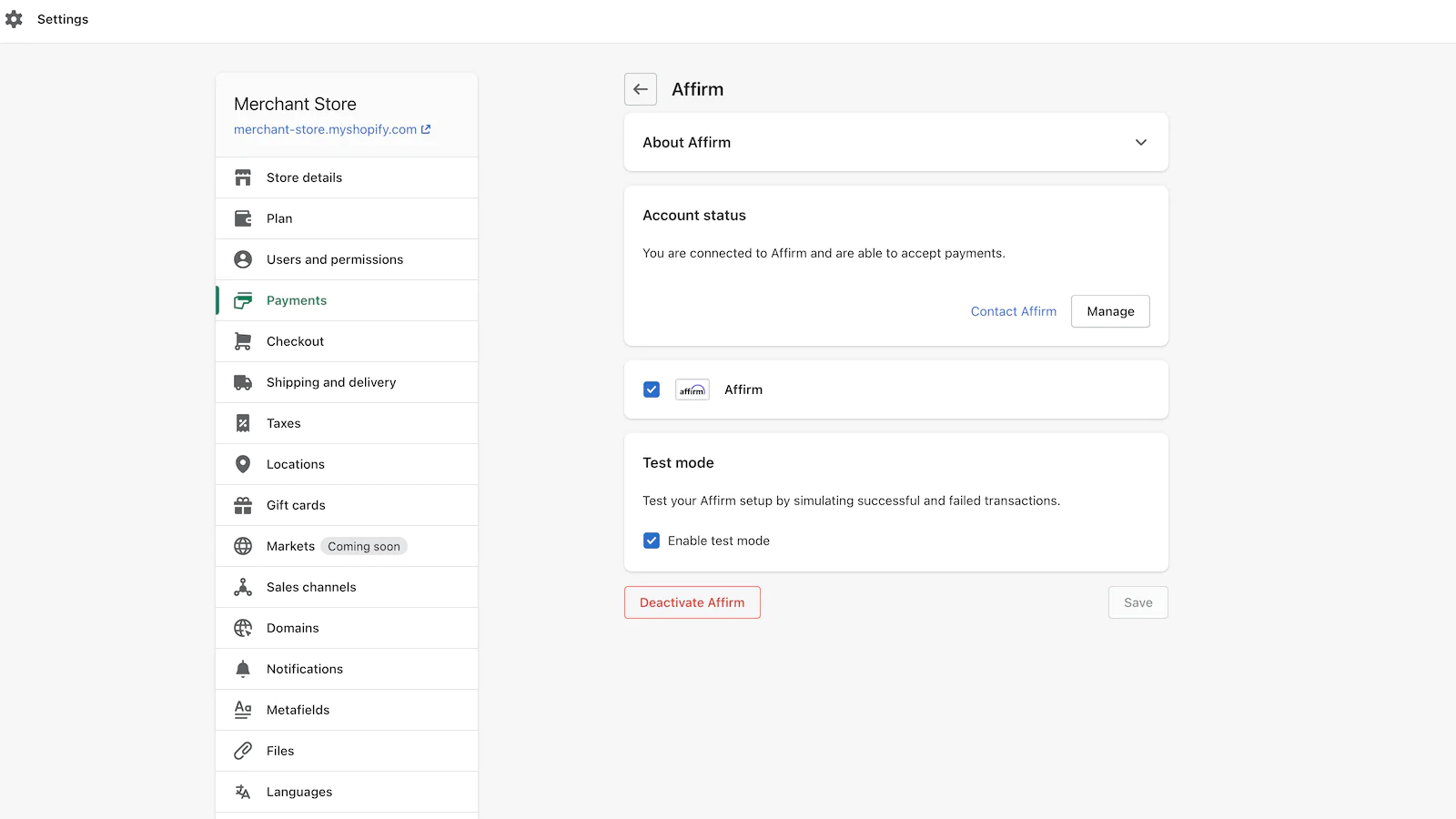Click the Merchant Store name
Image resolution: width=1456 pixels, height=819 pixels.
(295, 104)
